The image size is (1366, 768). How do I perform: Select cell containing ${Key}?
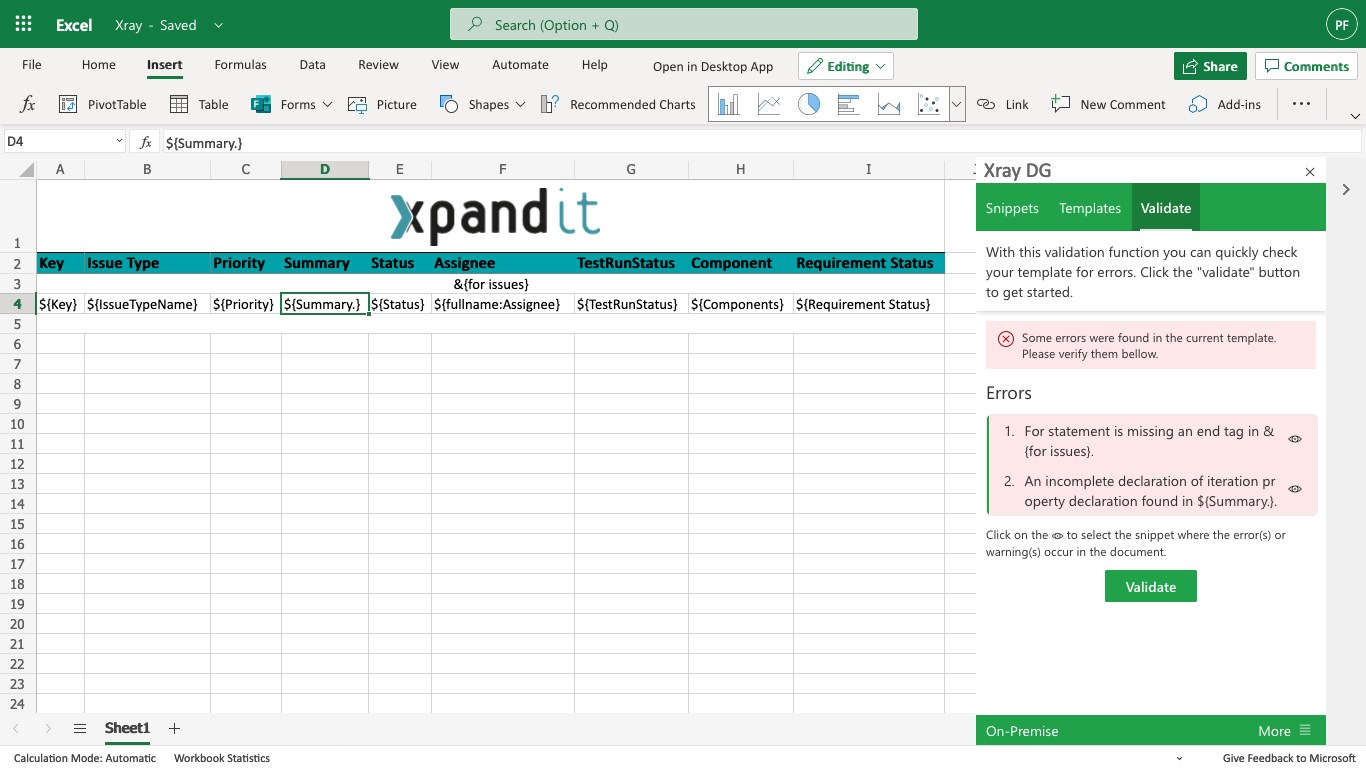click(x=60, y=304)
